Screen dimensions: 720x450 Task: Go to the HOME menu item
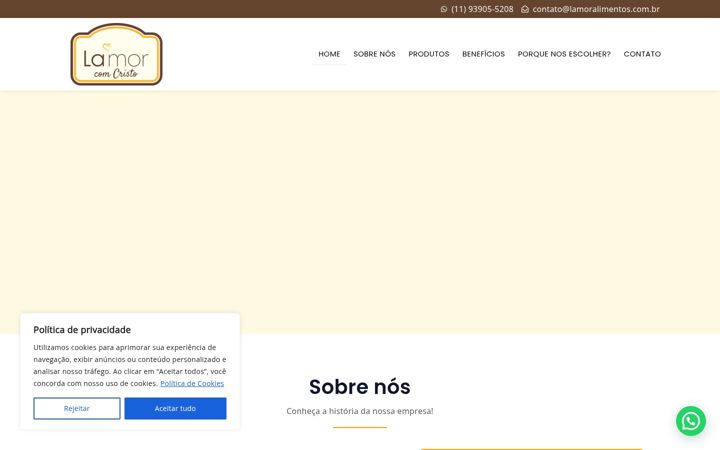pyautogui.click(x=329, y=54)
